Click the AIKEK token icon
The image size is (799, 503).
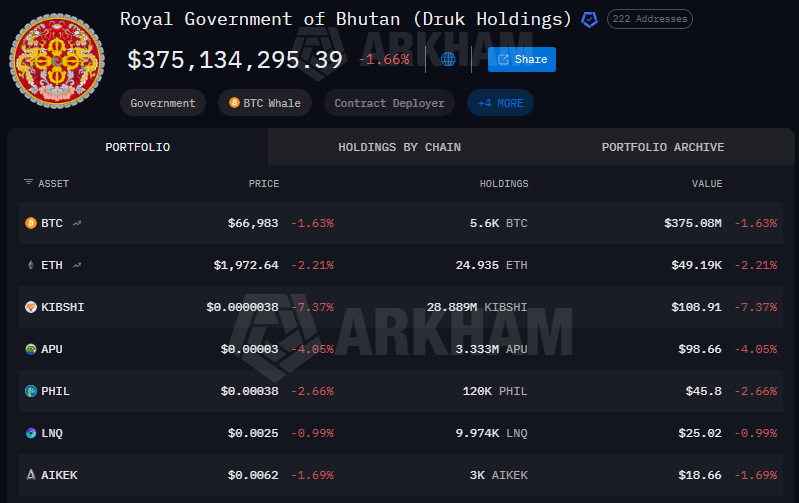coord(30,475)
